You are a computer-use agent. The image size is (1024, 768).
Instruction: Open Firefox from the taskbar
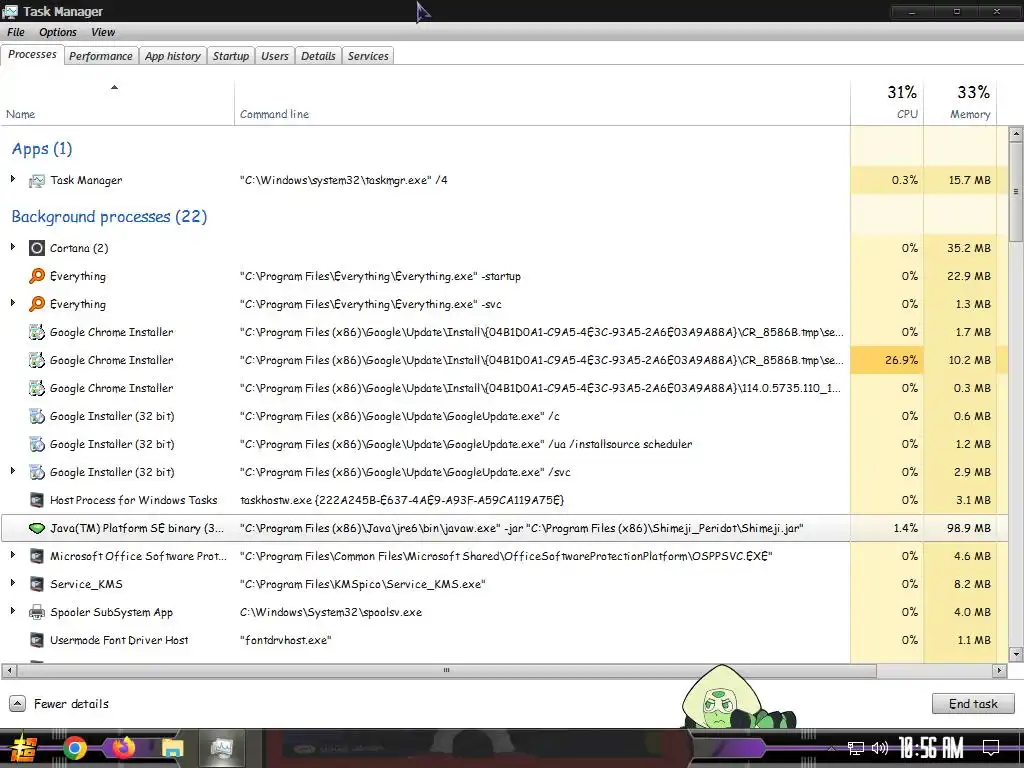coord(123,748)
